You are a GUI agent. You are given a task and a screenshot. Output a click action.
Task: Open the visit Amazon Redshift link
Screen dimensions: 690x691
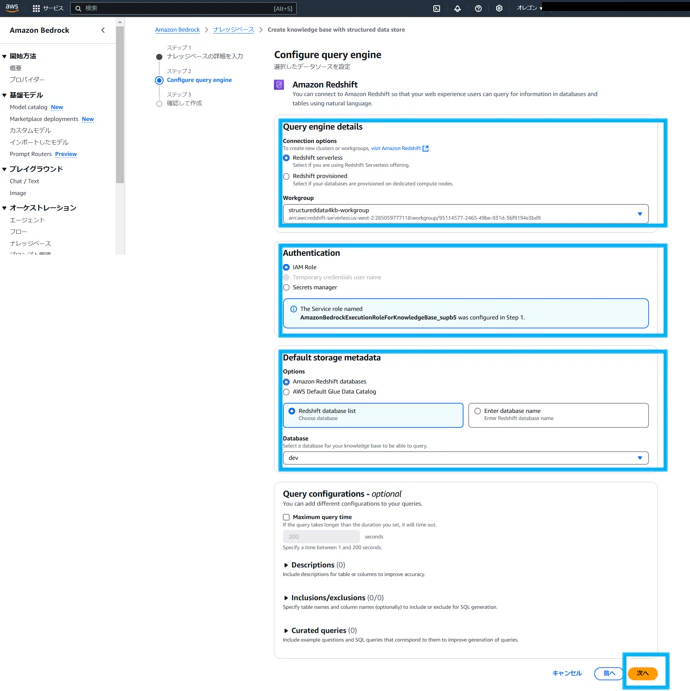[x=396, y=149]
